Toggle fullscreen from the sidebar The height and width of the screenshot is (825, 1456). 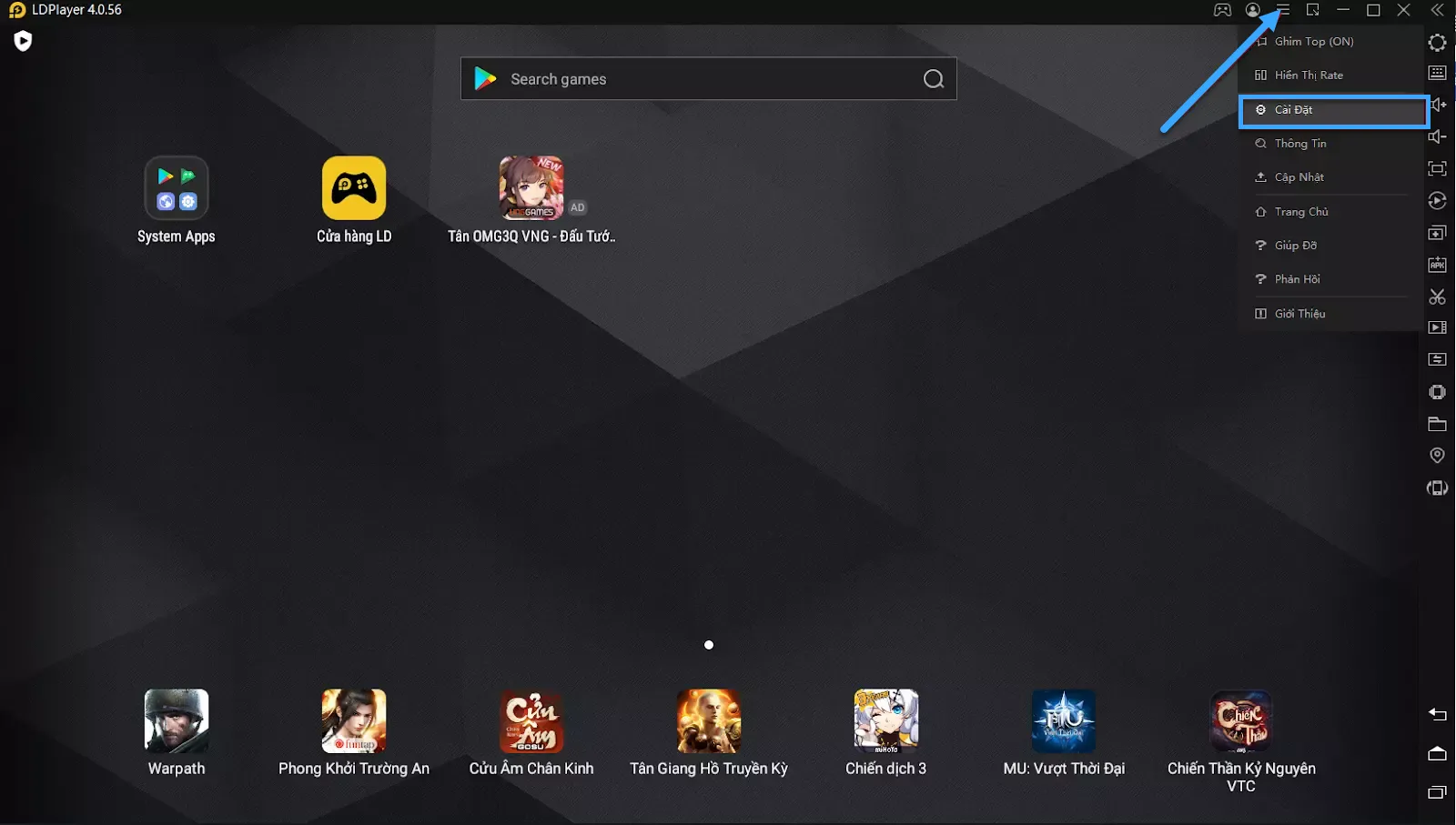pos(1437,168)
